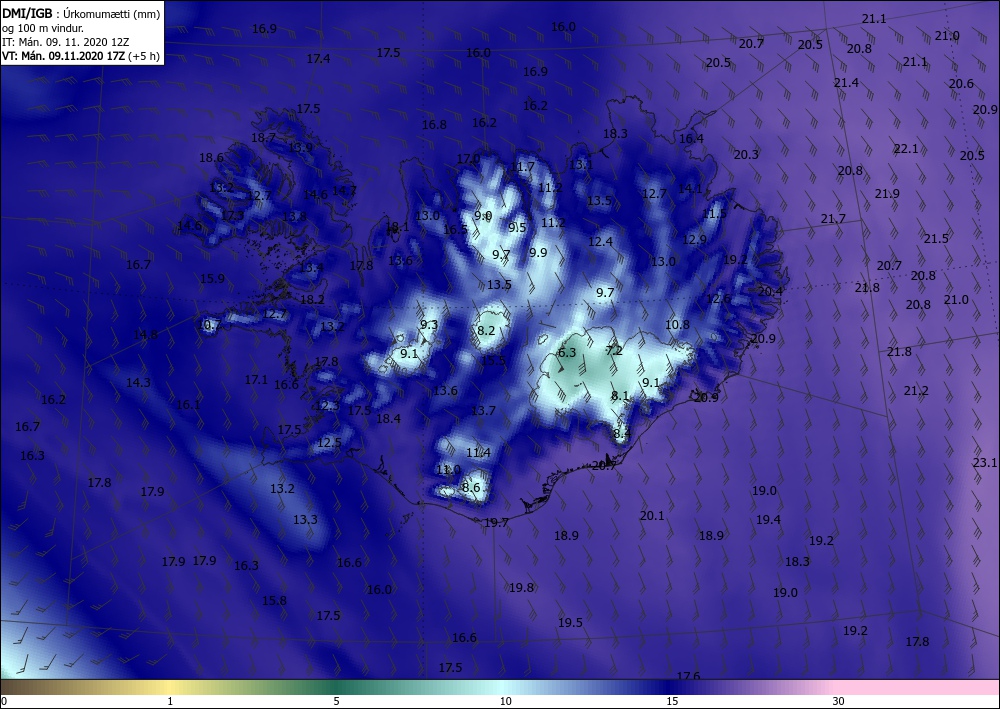The height and width of the screenshot is (709, 1000).
Task: Click the value 16.4 on the map
Action: pos(691,139)
